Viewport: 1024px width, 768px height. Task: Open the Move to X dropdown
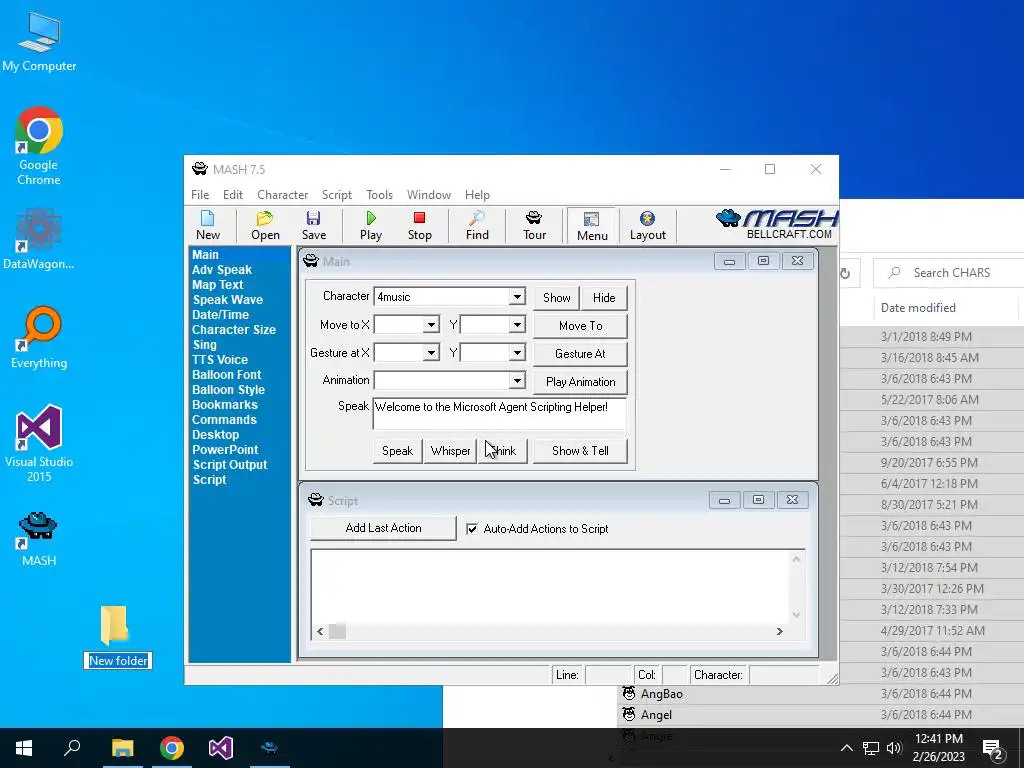click(x=431, y=325)
